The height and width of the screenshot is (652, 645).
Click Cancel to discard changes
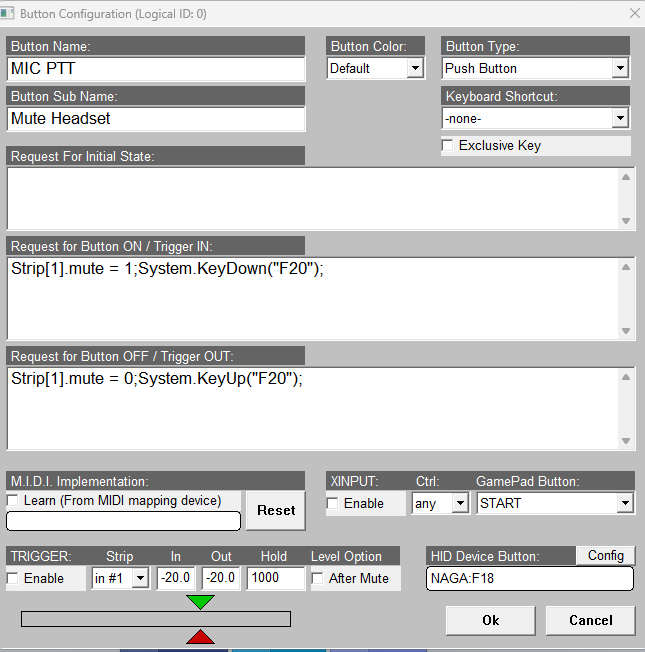pos(590,620)
